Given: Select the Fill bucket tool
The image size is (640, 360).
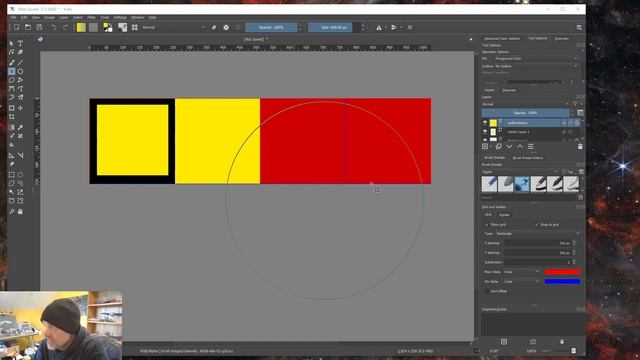Looking at the screenshot, I should tap(11, 145).
